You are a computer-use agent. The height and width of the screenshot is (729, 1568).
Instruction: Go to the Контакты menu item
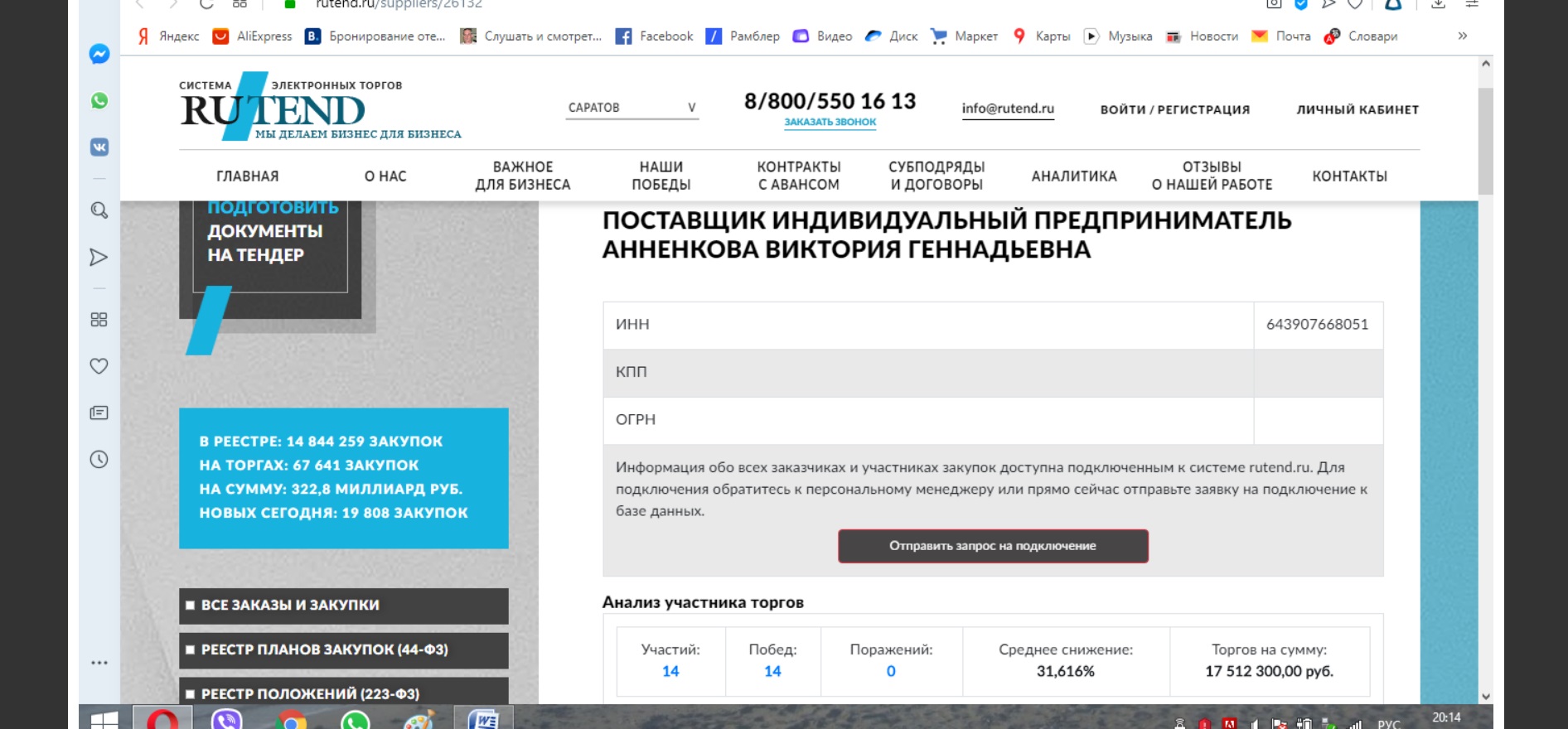[x=1349, y=176]
